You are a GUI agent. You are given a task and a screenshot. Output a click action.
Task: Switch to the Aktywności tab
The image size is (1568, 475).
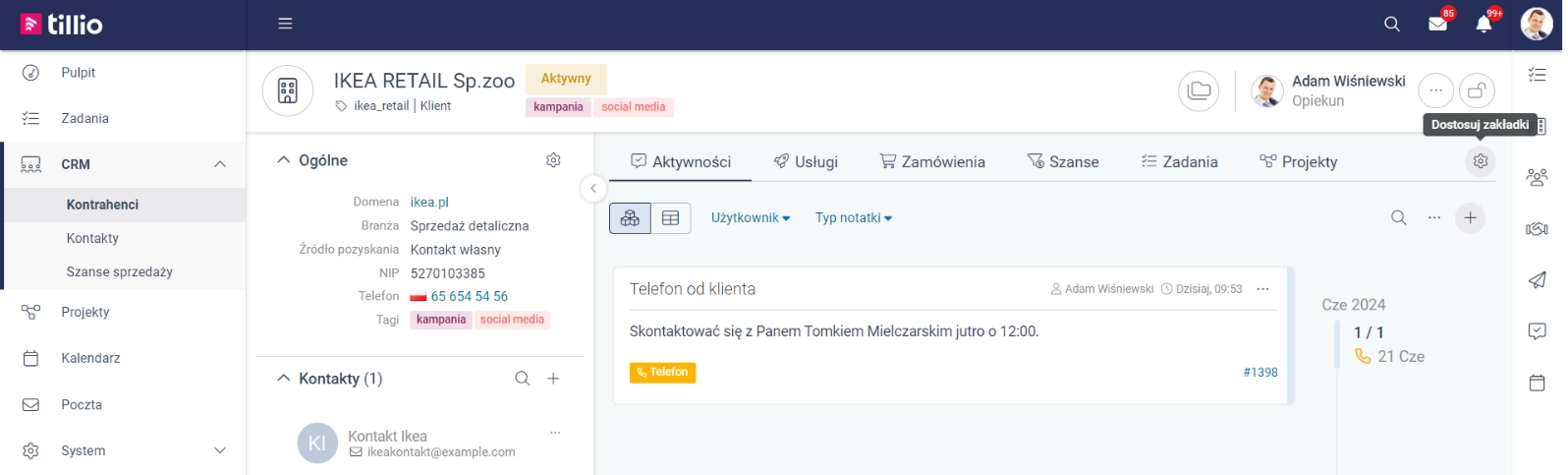(x=681, y=162)
